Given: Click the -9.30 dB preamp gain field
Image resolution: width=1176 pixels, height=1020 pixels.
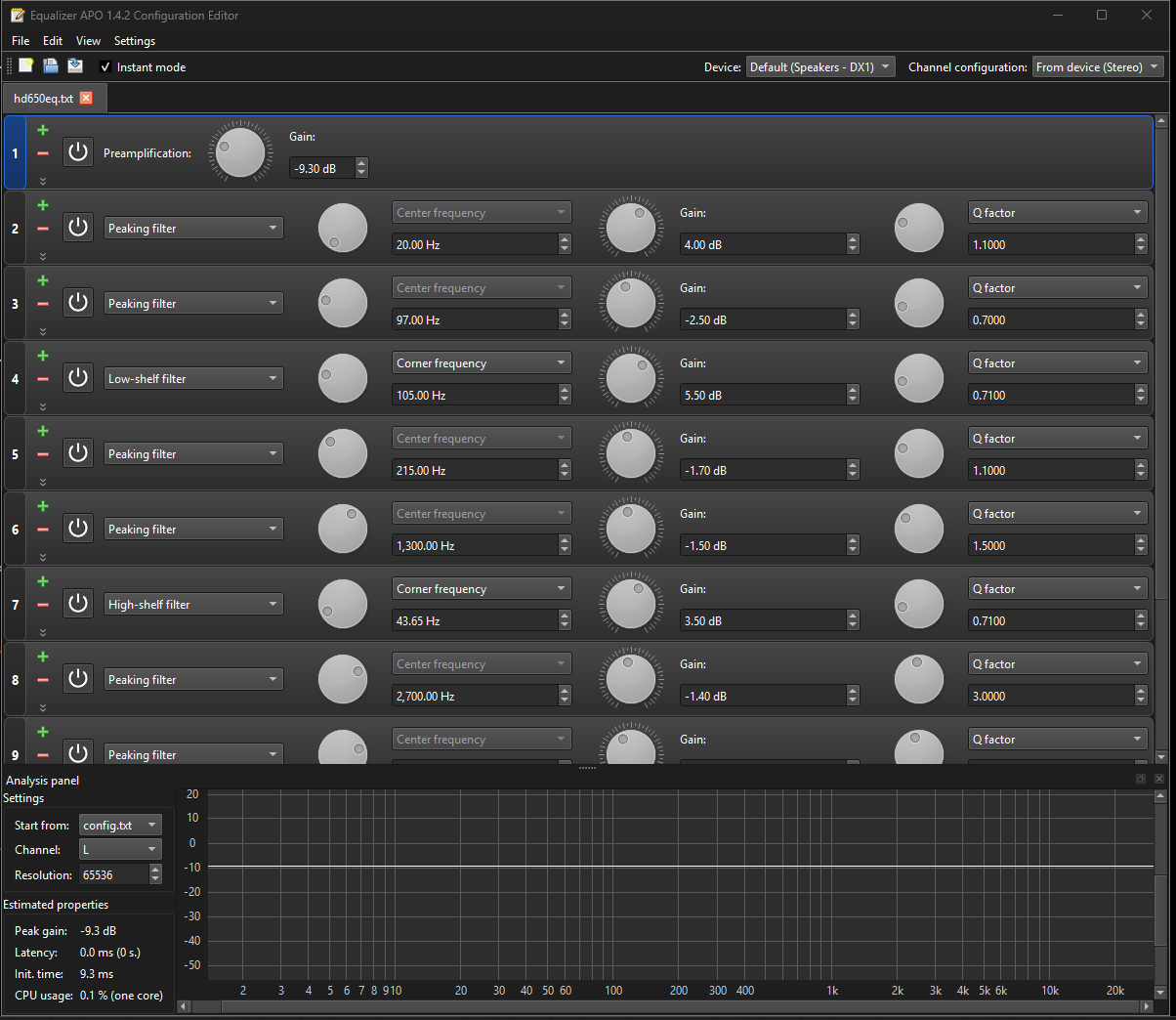Looking at the screenshot, I should click(x=322, y=168).
